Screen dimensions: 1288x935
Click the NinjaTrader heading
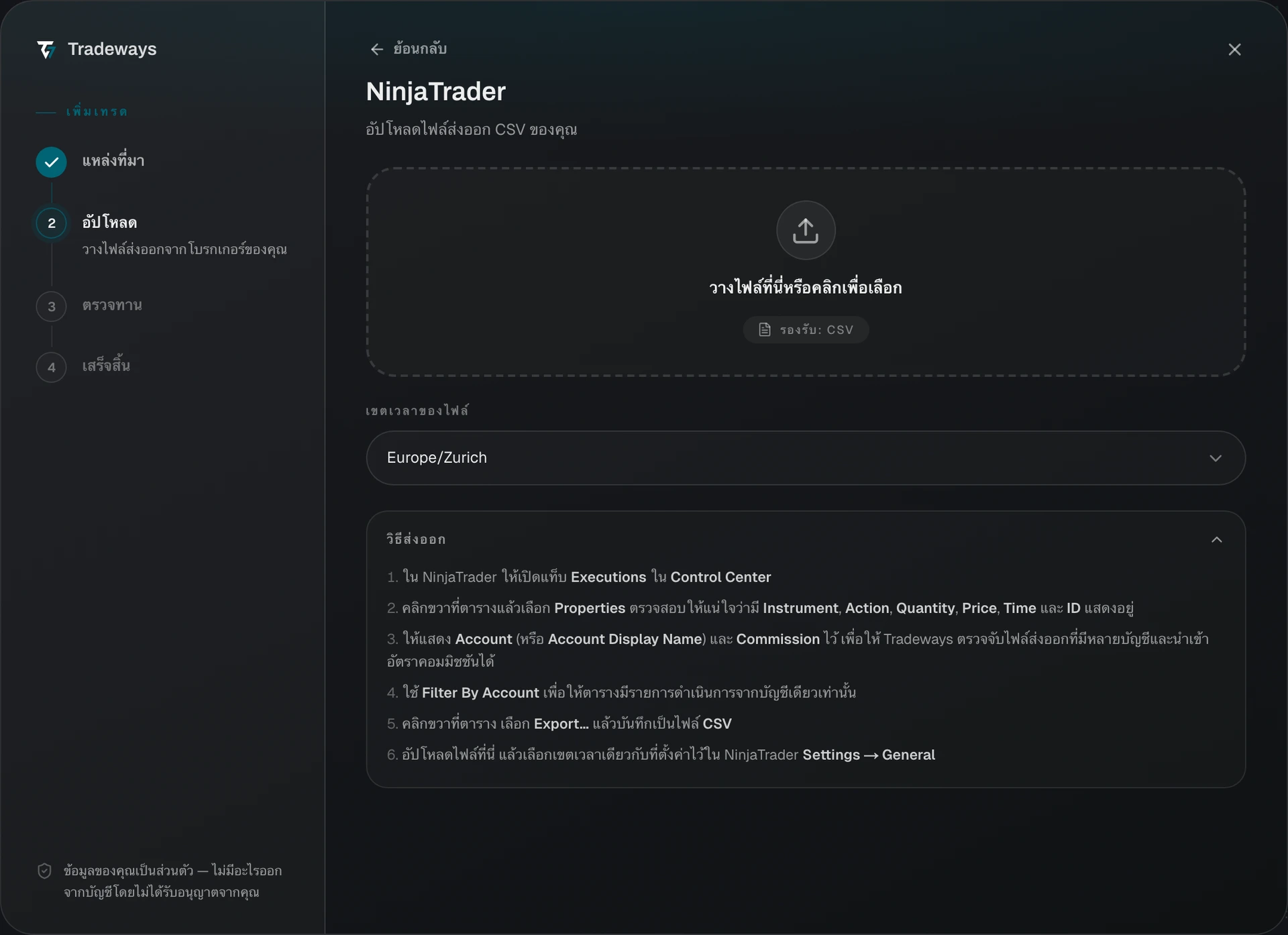click(436, 92)
